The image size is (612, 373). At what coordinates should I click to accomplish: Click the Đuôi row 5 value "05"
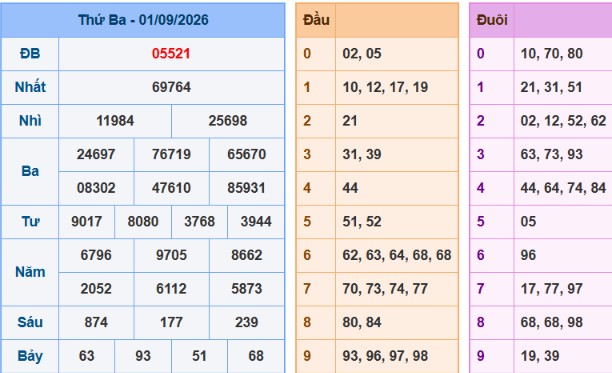pyautogui.click(x=528, y=222)
